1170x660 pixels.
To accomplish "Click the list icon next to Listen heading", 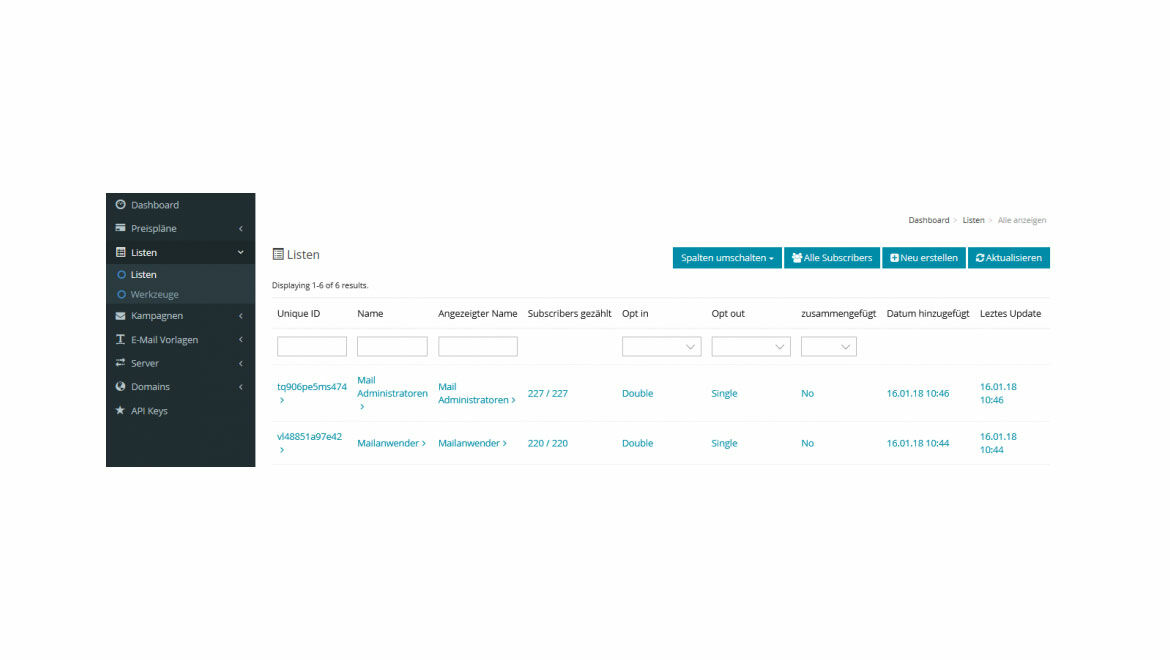I will click(x=278, y=254).
